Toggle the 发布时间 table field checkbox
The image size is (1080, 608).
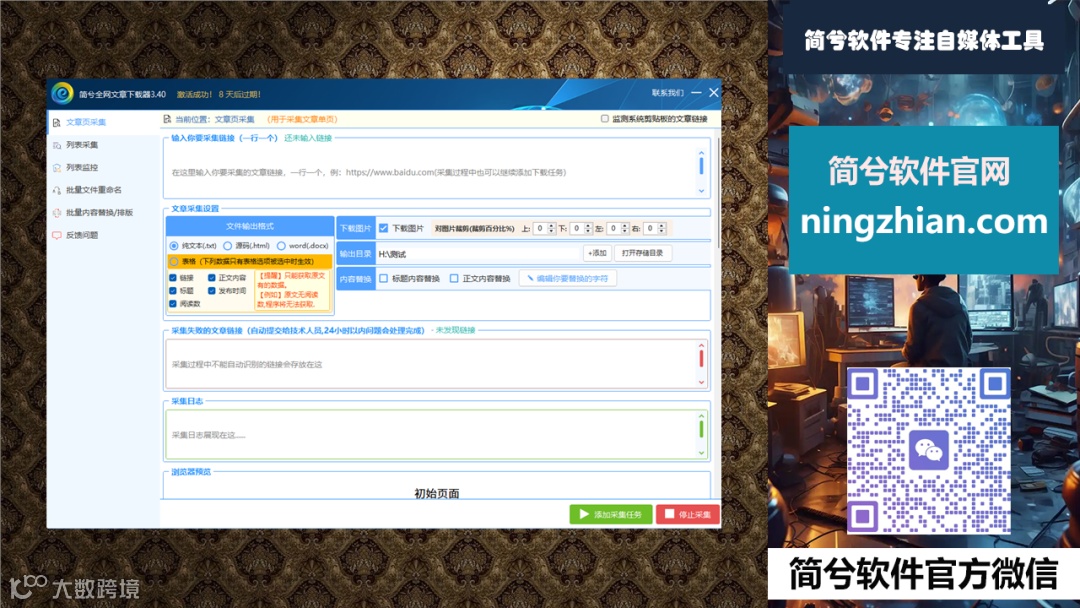pos(211,291)
